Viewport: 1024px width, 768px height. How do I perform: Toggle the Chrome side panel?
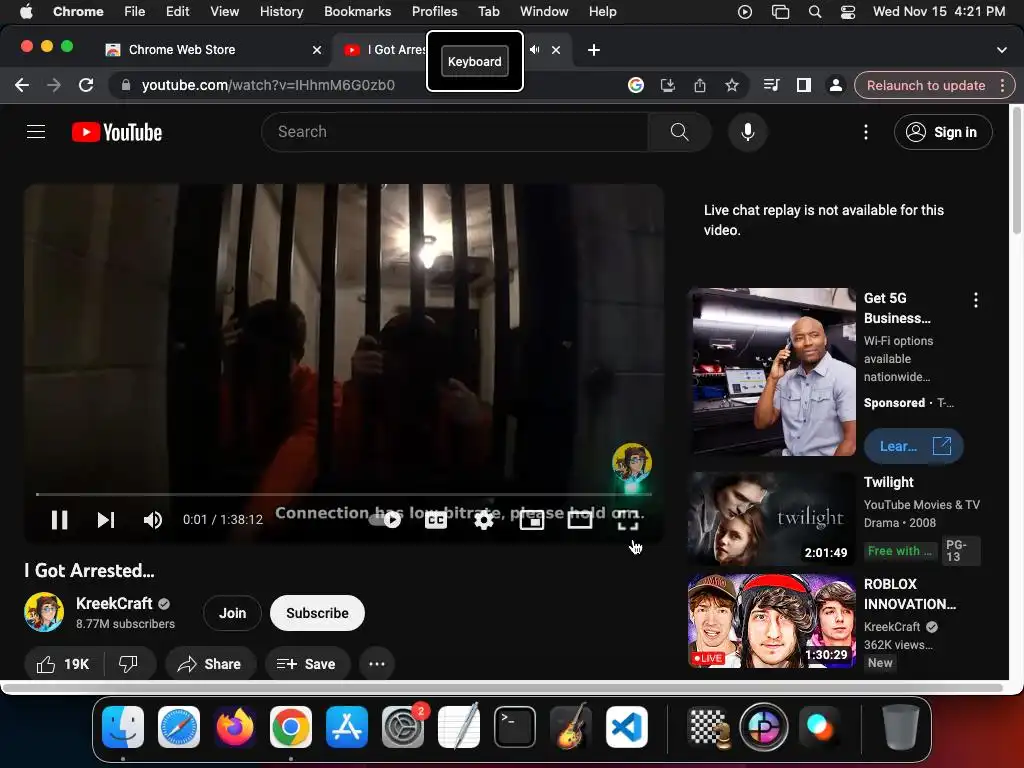point(804,85)
